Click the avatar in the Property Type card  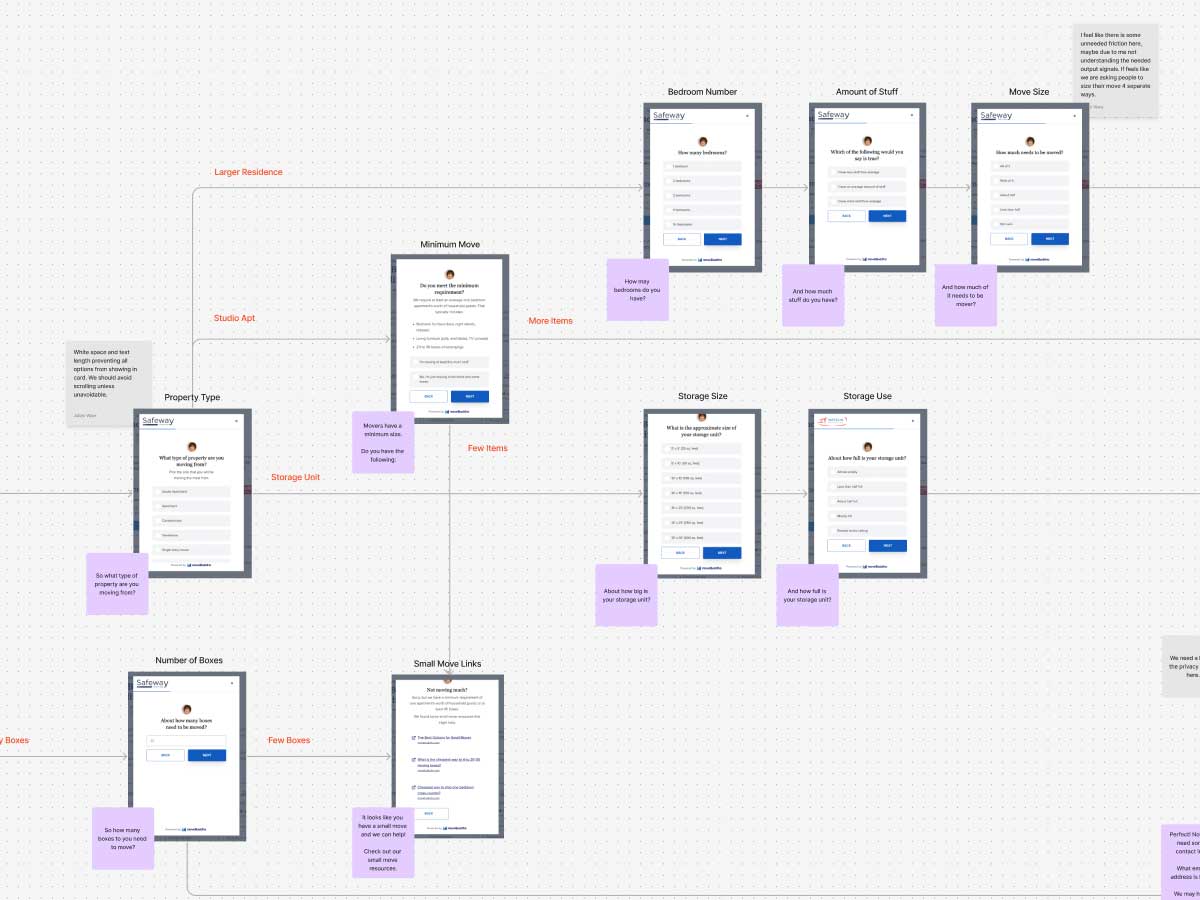pos(191,447)
